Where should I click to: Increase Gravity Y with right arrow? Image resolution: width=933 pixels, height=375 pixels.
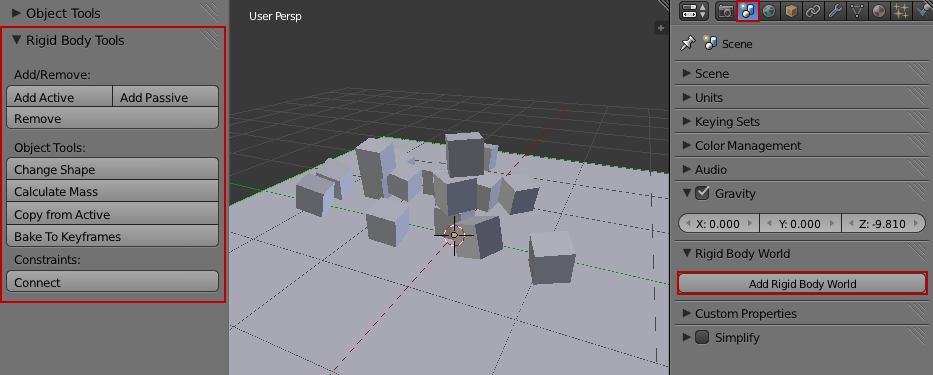pos(833,224)
